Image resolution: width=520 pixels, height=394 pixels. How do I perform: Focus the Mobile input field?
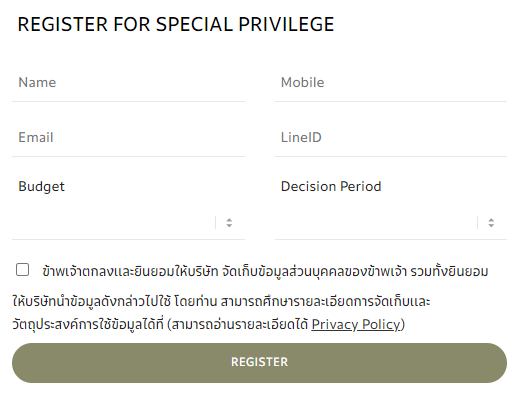391,83
